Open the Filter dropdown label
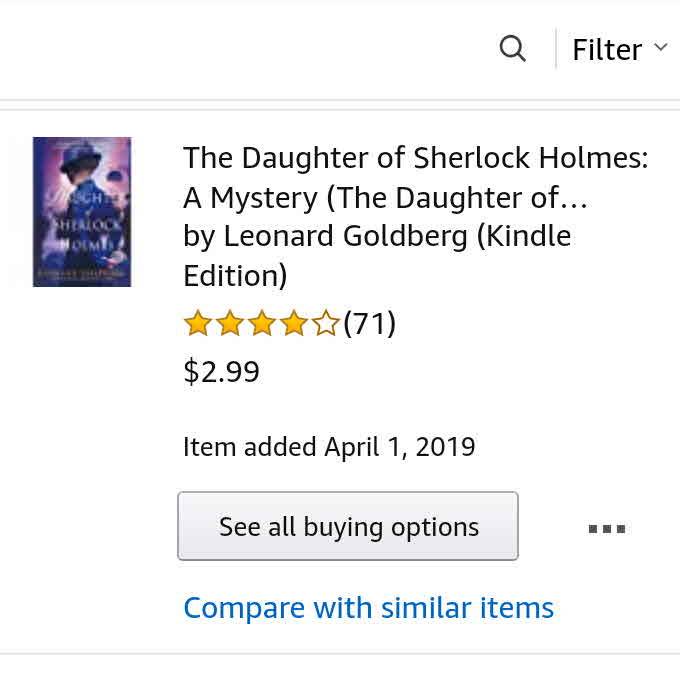Image resolution: width=680 pixels, height=680 pixels. point(606,49)
